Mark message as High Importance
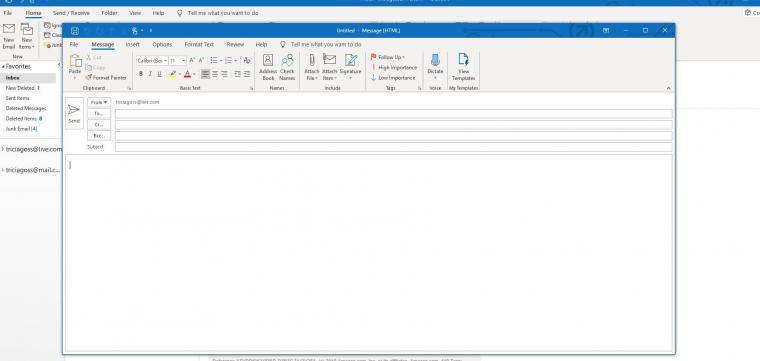This screenshot has width=760, height=361. click(394, 68)
